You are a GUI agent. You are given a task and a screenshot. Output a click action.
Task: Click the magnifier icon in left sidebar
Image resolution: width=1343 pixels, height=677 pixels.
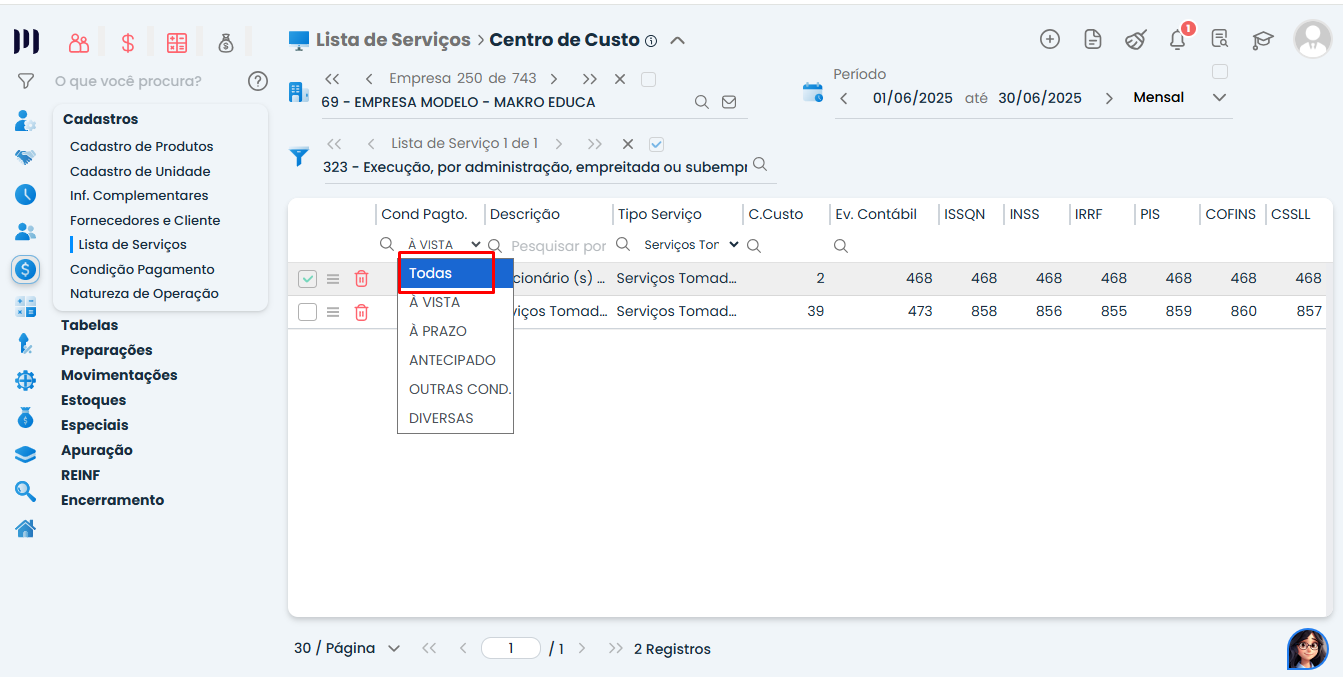pyautogui.click(x=26, y=491)
